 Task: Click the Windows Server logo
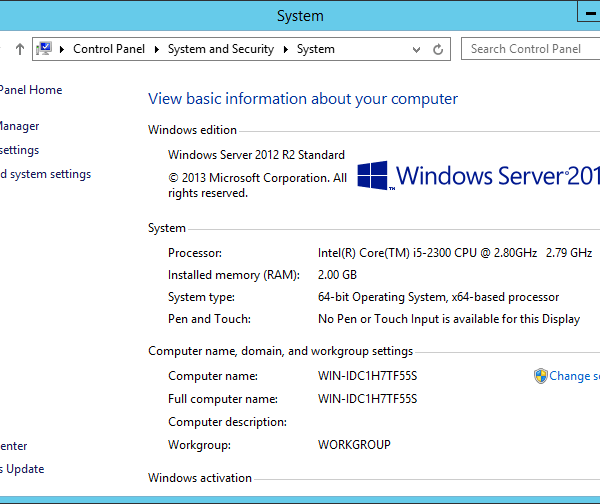pos(478,176)
